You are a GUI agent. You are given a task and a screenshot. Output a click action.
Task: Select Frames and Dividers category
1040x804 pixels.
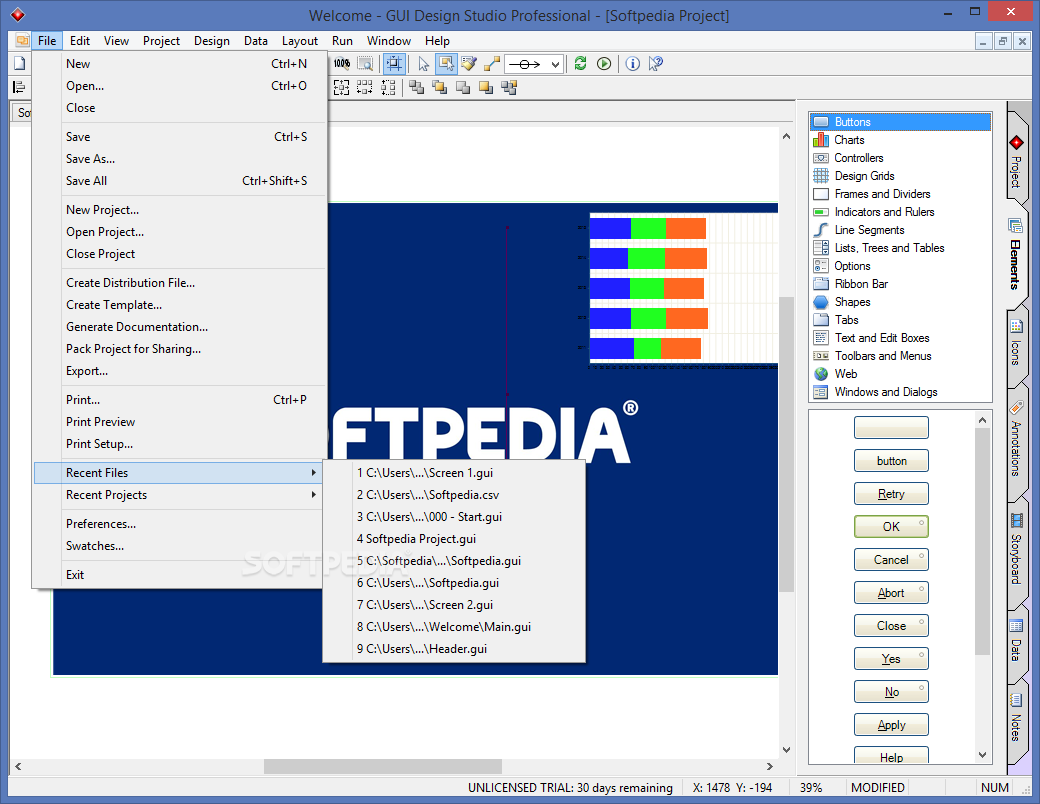click(x=882, y=194)
